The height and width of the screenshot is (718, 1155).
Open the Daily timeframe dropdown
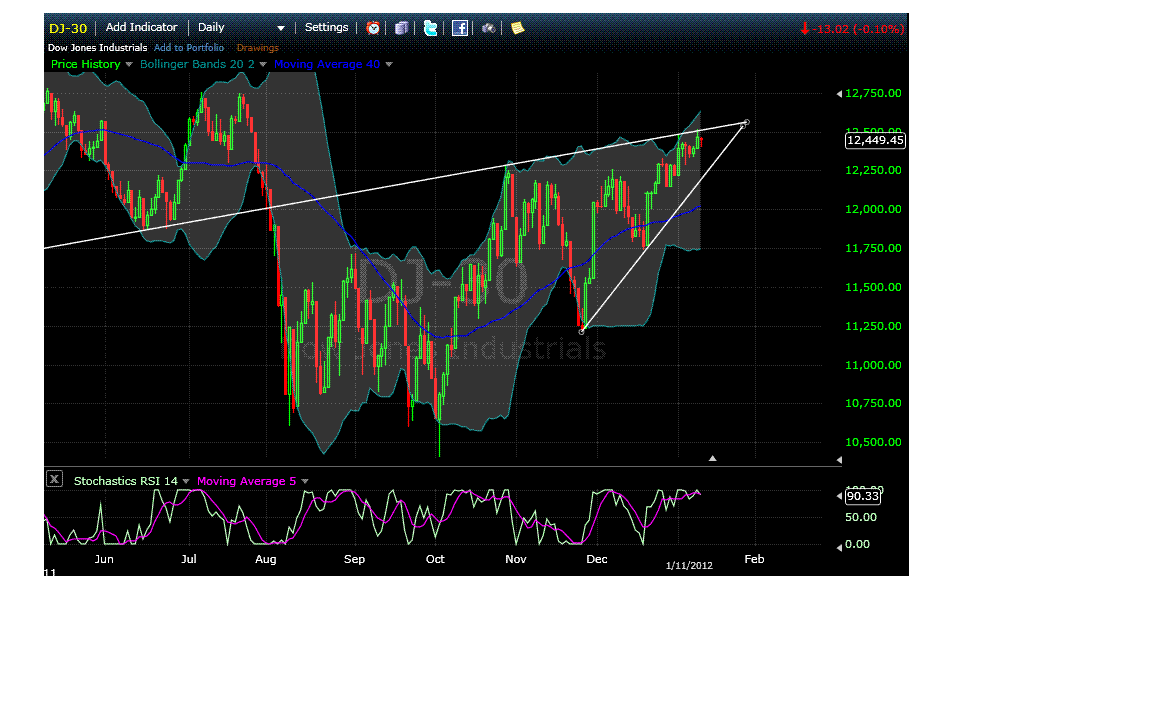point(241,27)
